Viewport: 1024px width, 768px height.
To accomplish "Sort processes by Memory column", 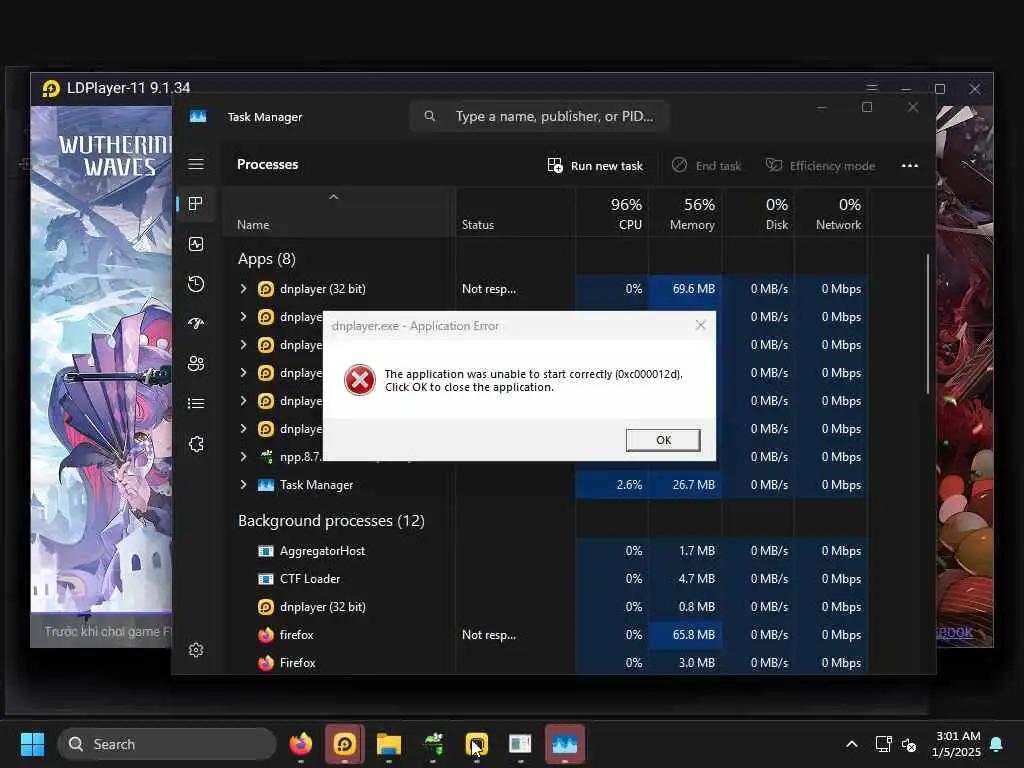I will tap(685, 213).
